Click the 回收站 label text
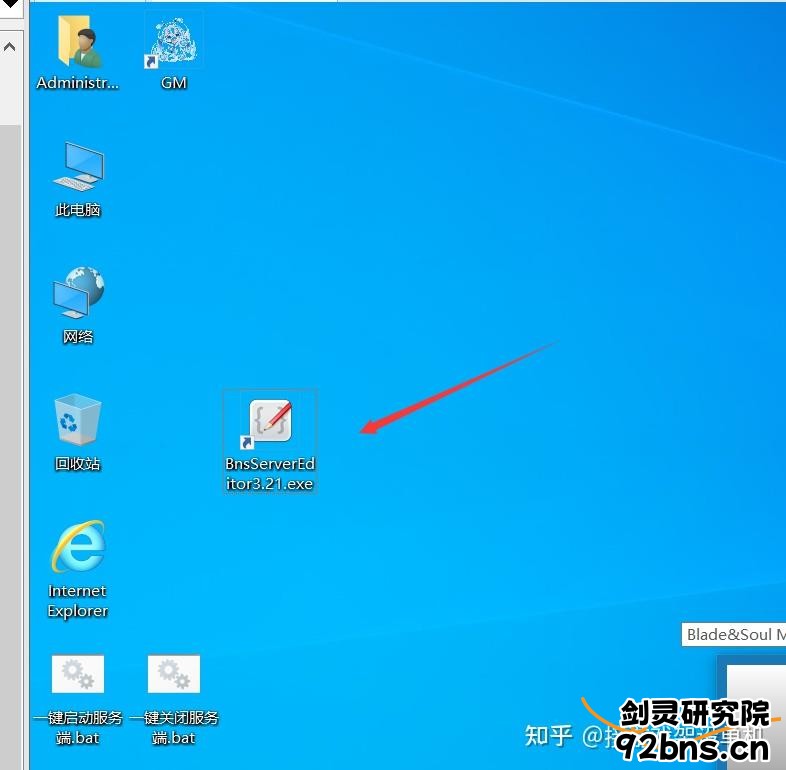This screenshot has width=786, height=770. (x=78, y=464)
